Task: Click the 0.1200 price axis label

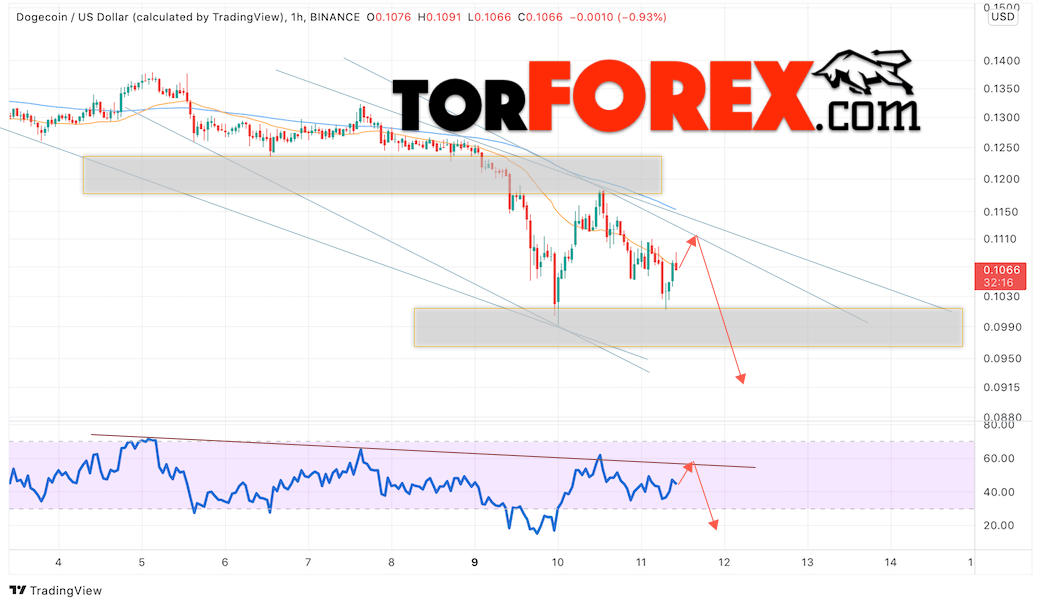Action: 1001,179
